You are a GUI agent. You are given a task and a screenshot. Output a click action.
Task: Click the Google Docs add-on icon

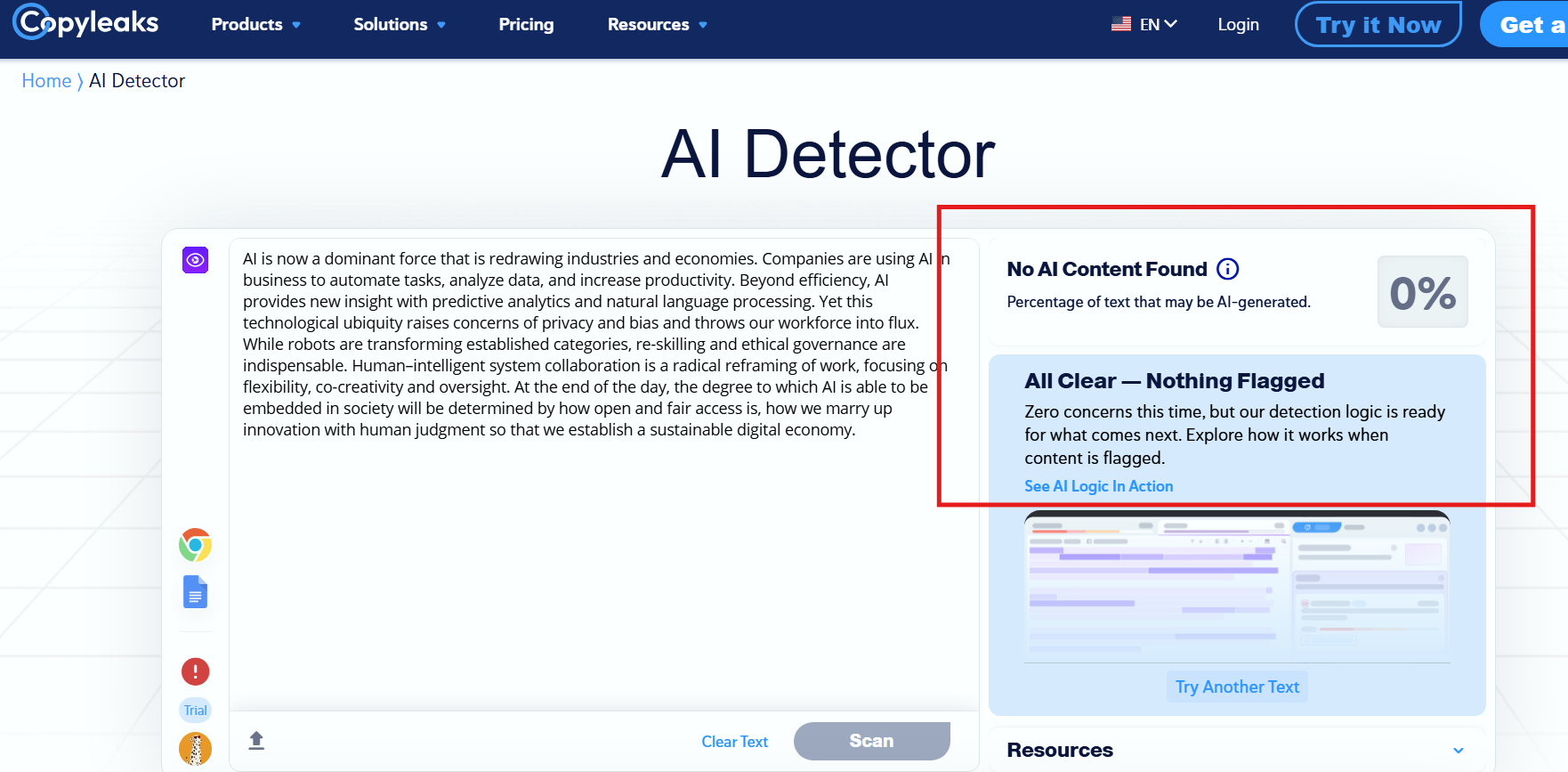click(195, 592)
